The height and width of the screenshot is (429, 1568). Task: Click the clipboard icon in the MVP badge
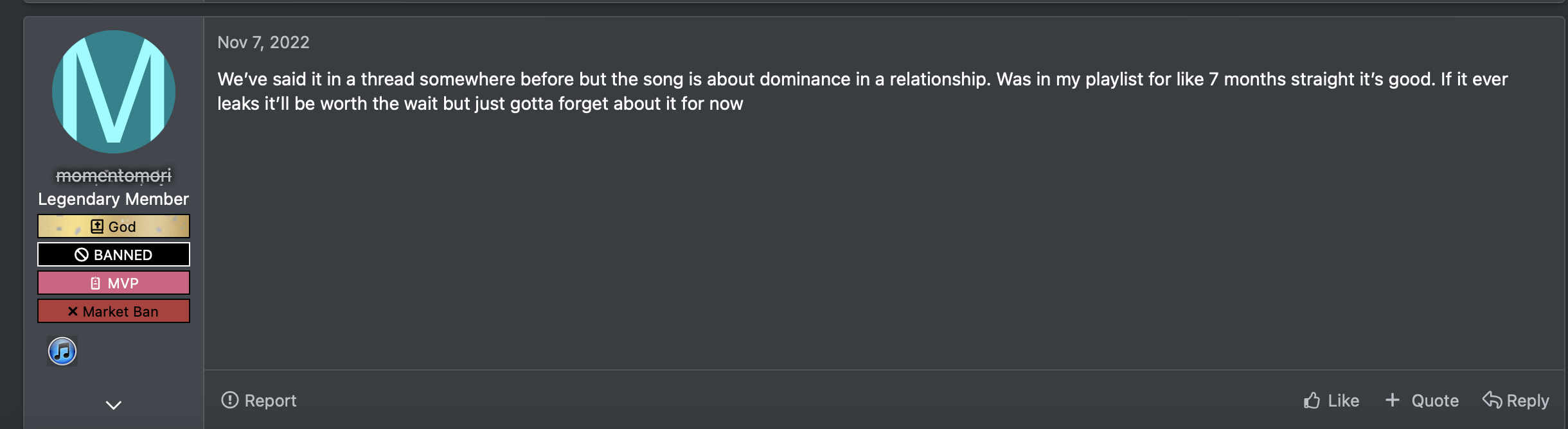tap(96, 283)
